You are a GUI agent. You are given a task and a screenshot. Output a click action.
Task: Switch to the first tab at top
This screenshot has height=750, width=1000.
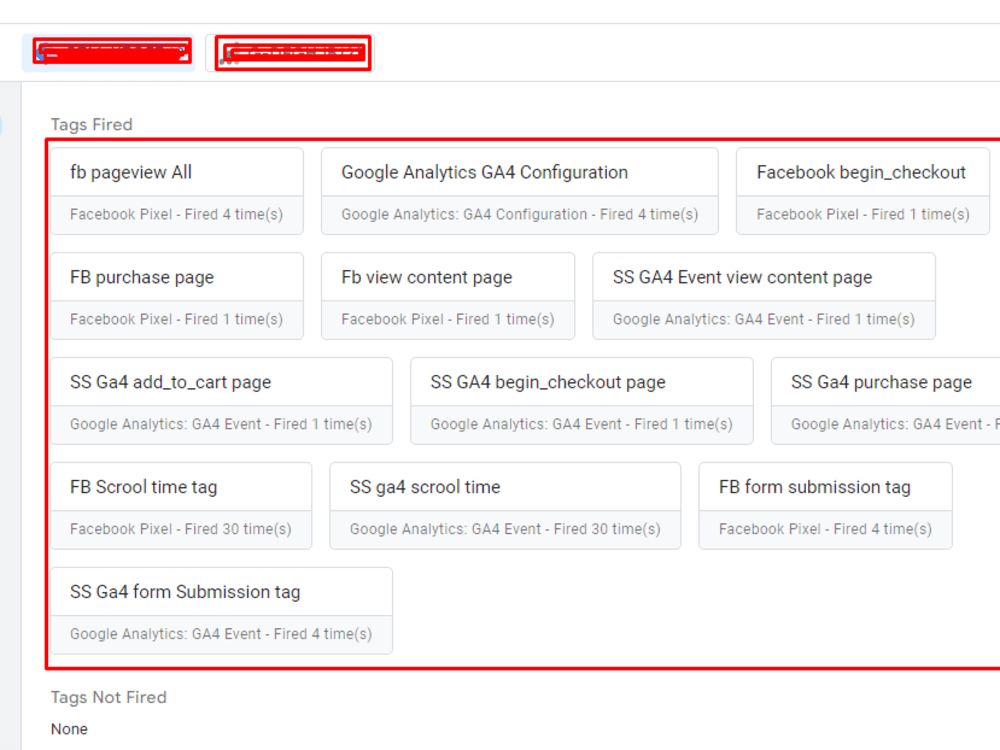pyautogui.click(x=112, y=52)
